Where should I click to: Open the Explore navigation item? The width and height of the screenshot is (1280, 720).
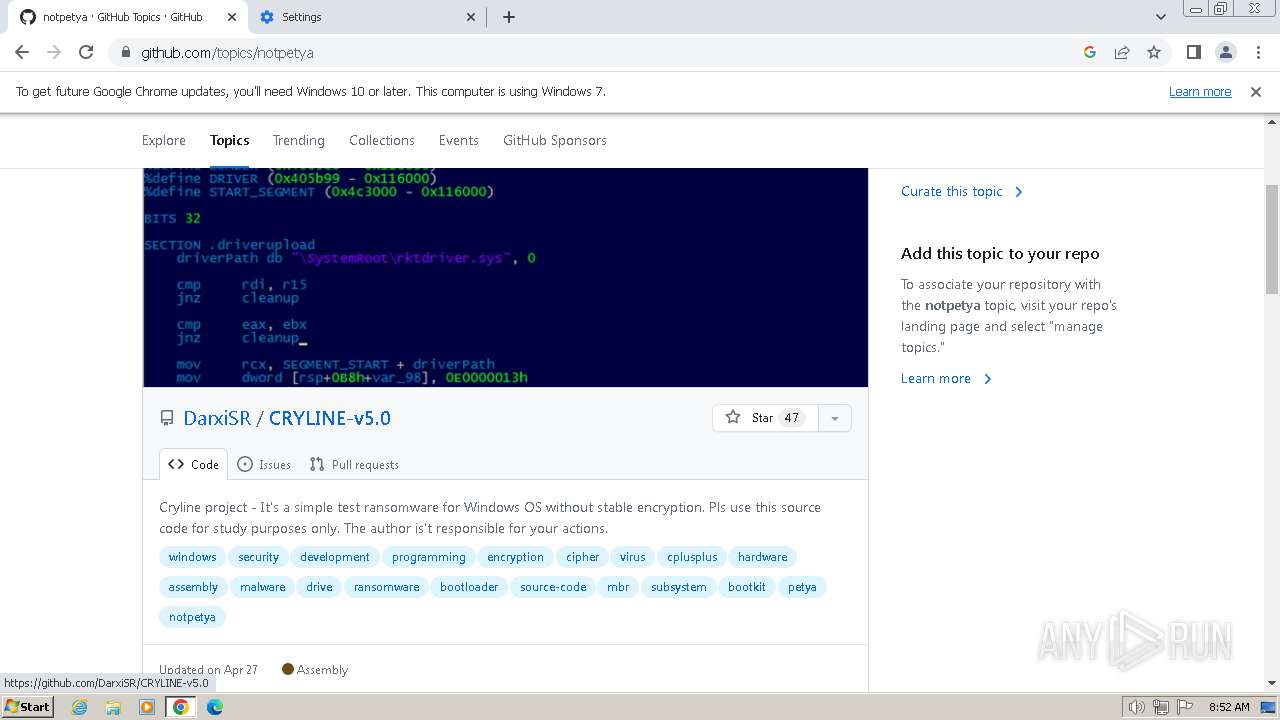[x=164, y=140]
